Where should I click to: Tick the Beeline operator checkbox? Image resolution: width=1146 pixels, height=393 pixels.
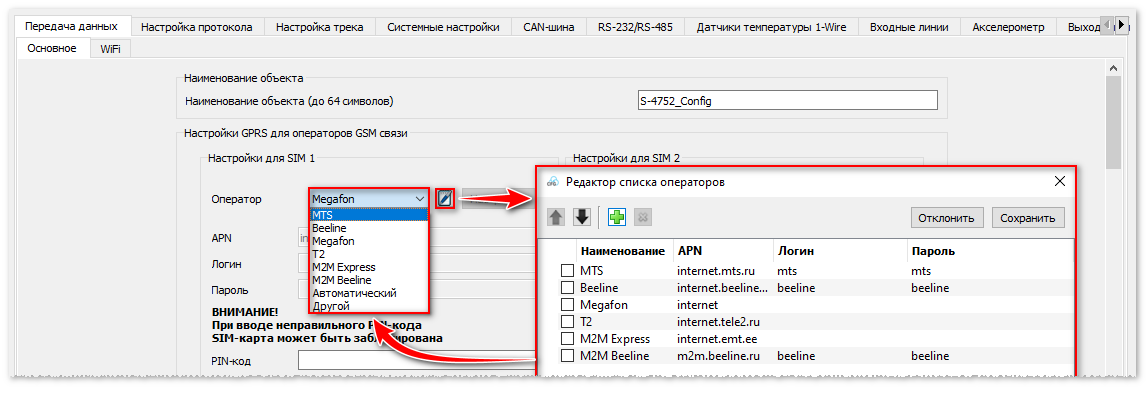567,288
